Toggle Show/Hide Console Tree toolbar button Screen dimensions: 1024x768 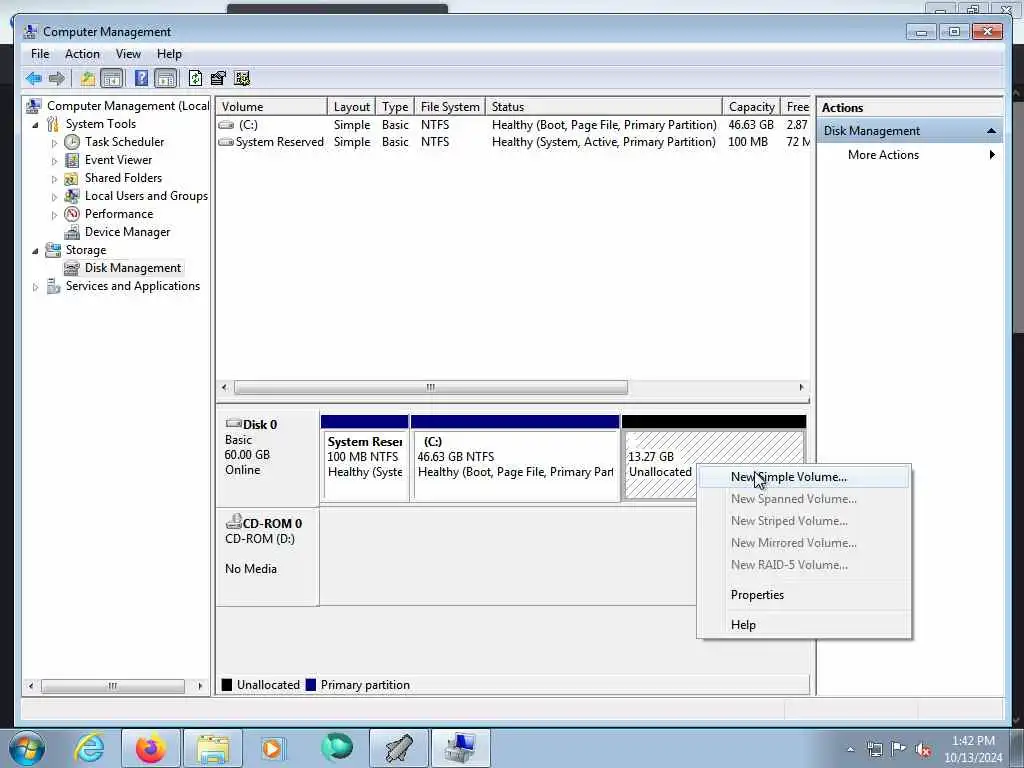112,79
